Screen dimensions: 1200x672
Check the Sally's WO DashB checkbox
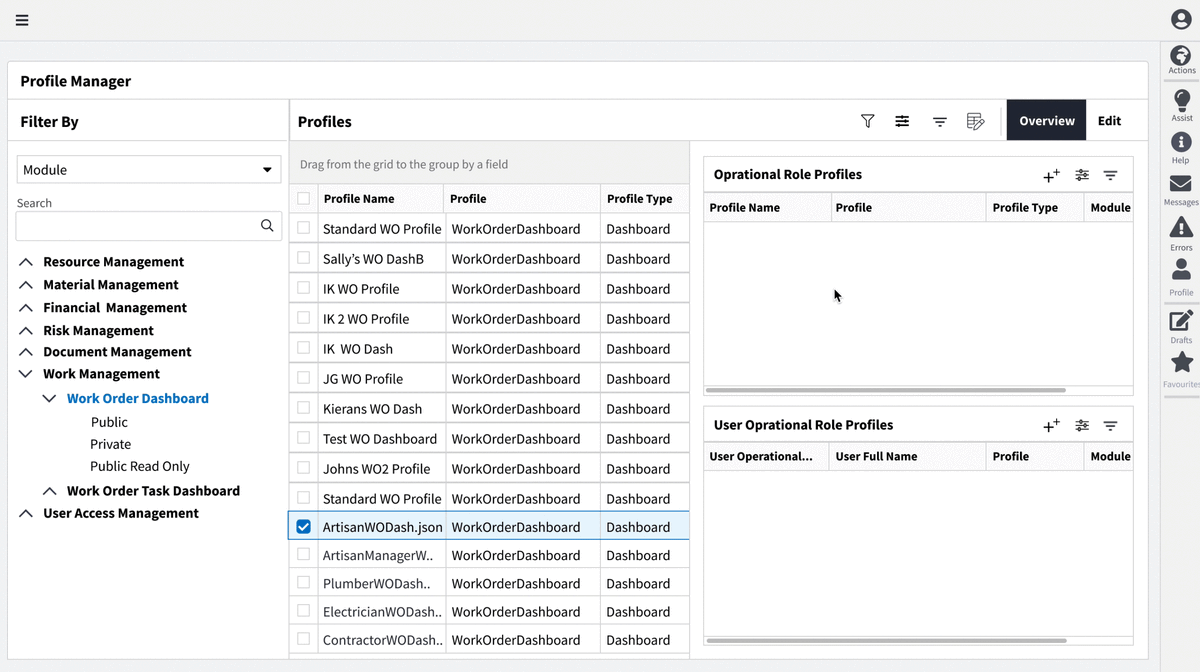pyautogui.click(x=304, y=258)
